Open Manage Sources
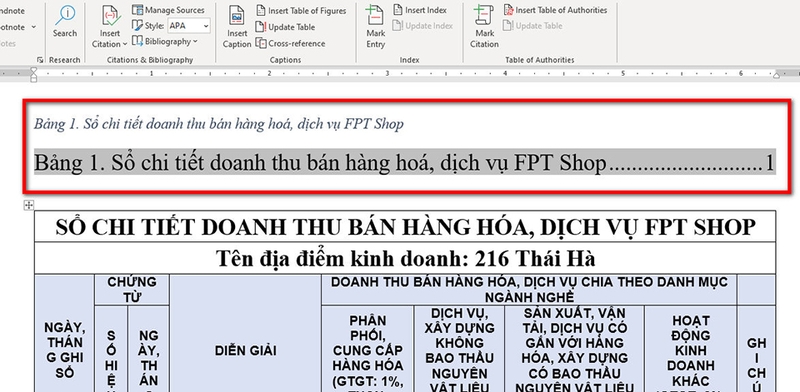The width and height of the screenshot is (800, 392). click(168, 10)
